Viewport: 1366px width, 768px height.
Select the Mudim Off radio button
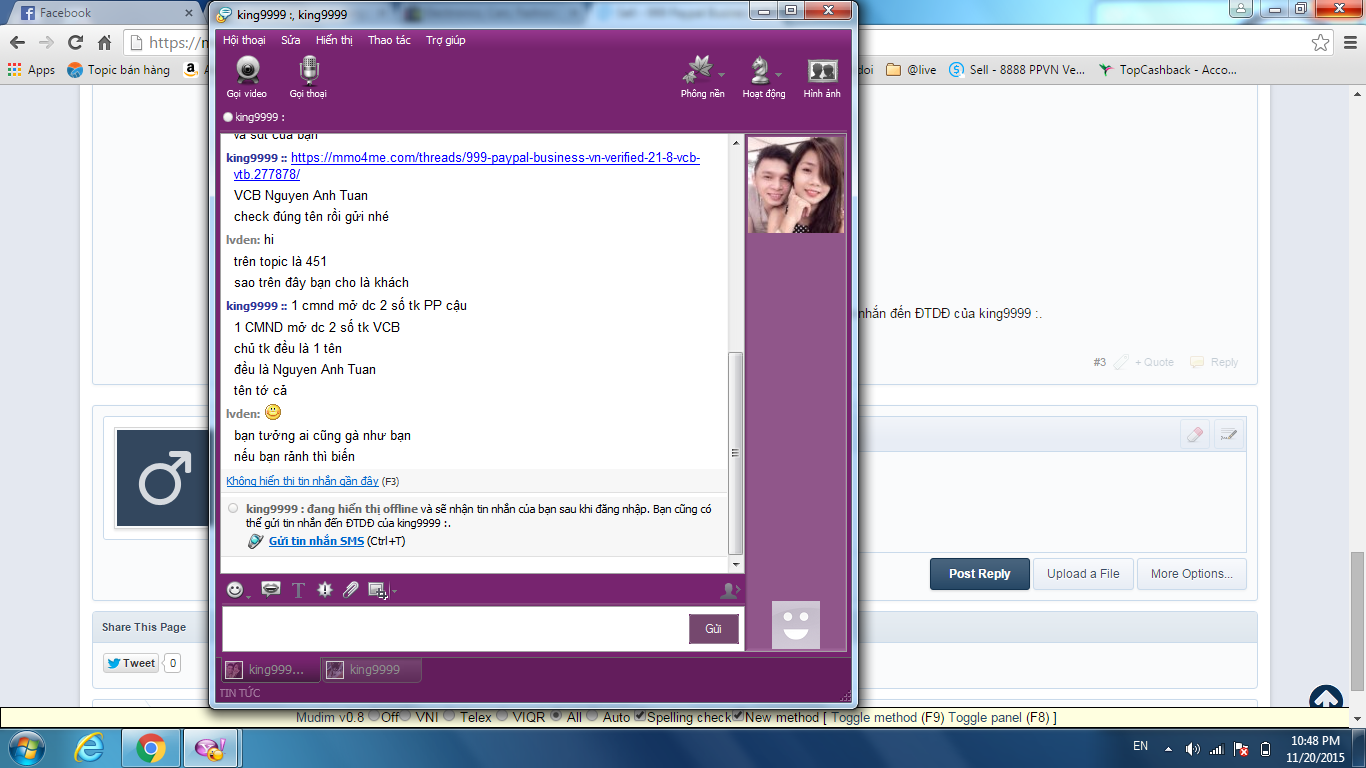coord(374,716)
